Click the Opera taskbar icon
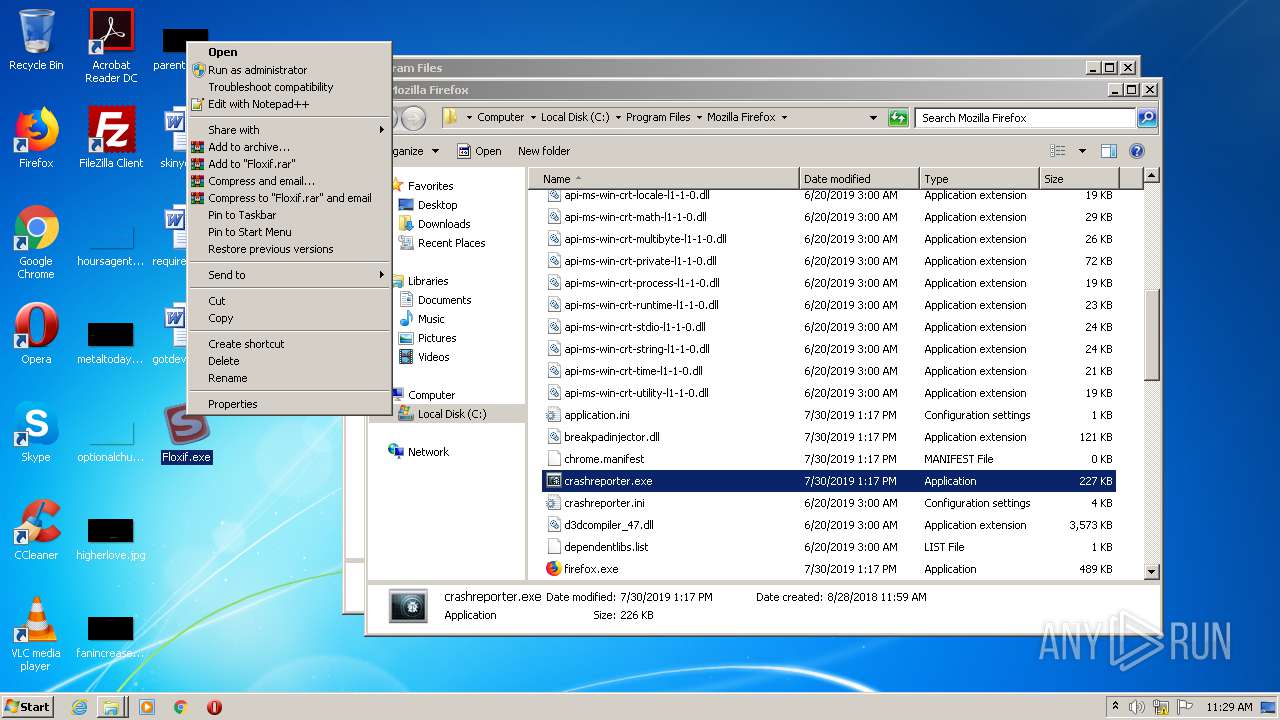The image size is (1280, 720). click(x=214, y=707)
